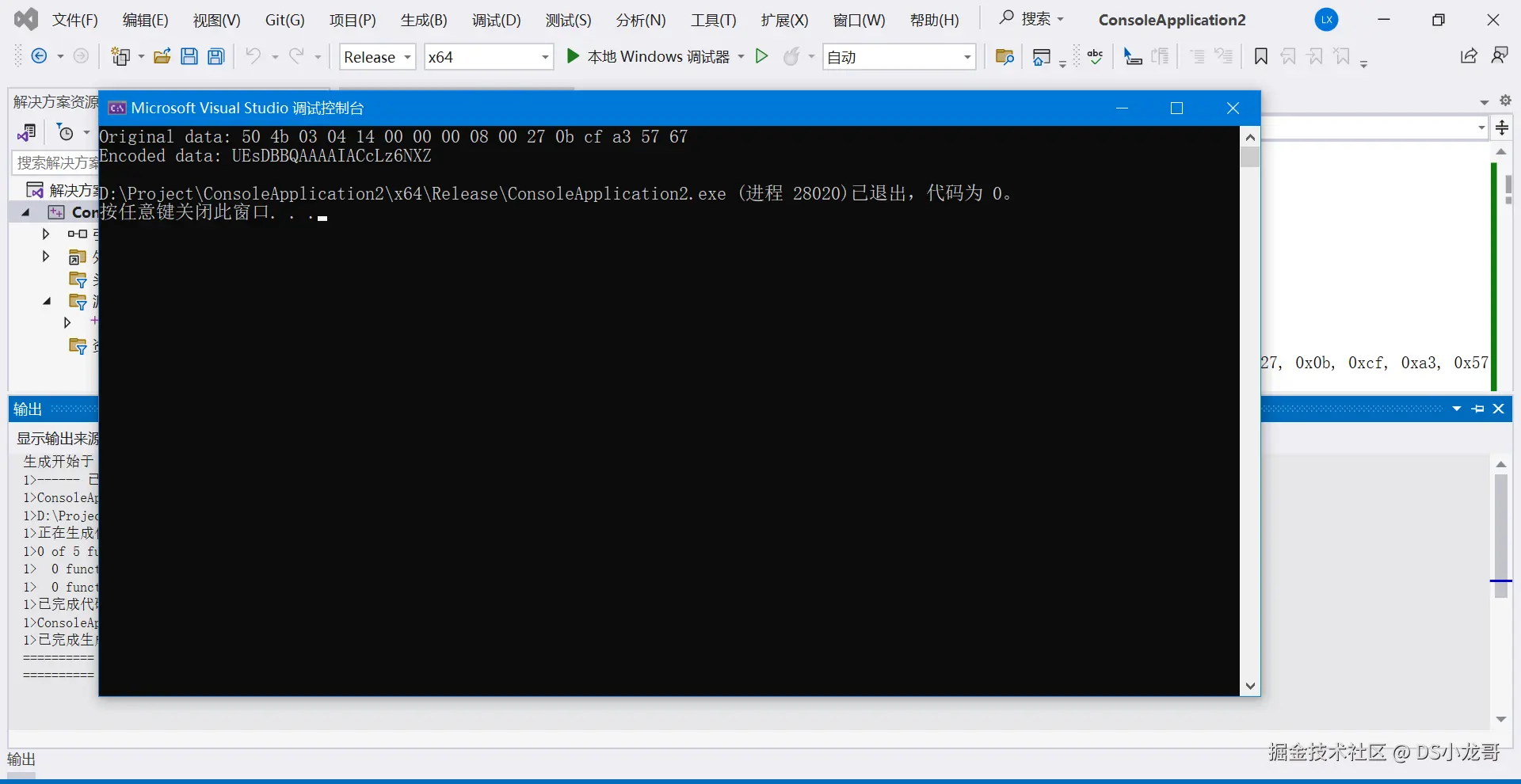This screenshot has width=1521, height=784.
Task: Click the spelling checker abc icon
Action: [1096, 56]
